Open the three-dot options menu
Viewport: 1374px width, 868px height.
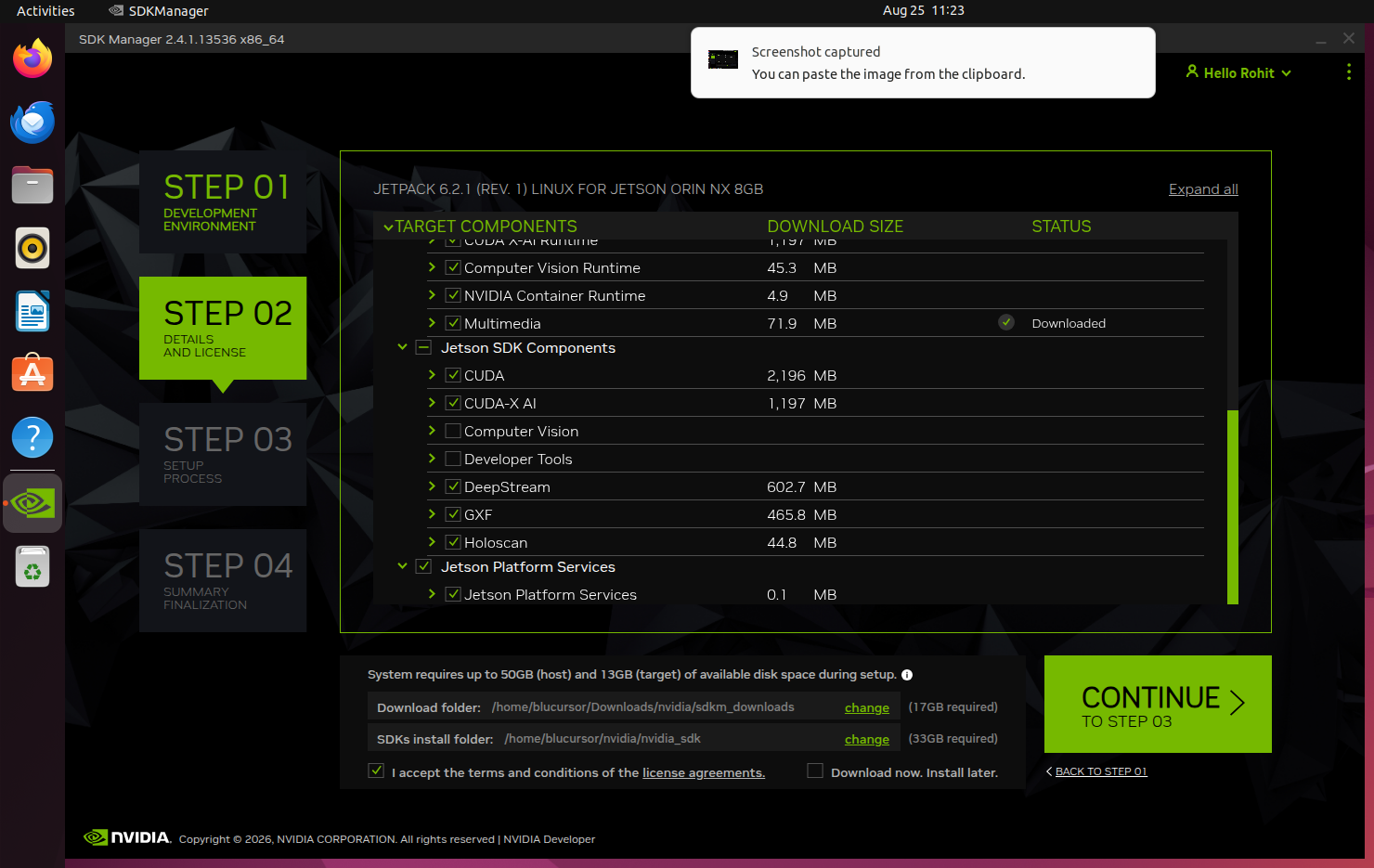[x=1349, y=72]
